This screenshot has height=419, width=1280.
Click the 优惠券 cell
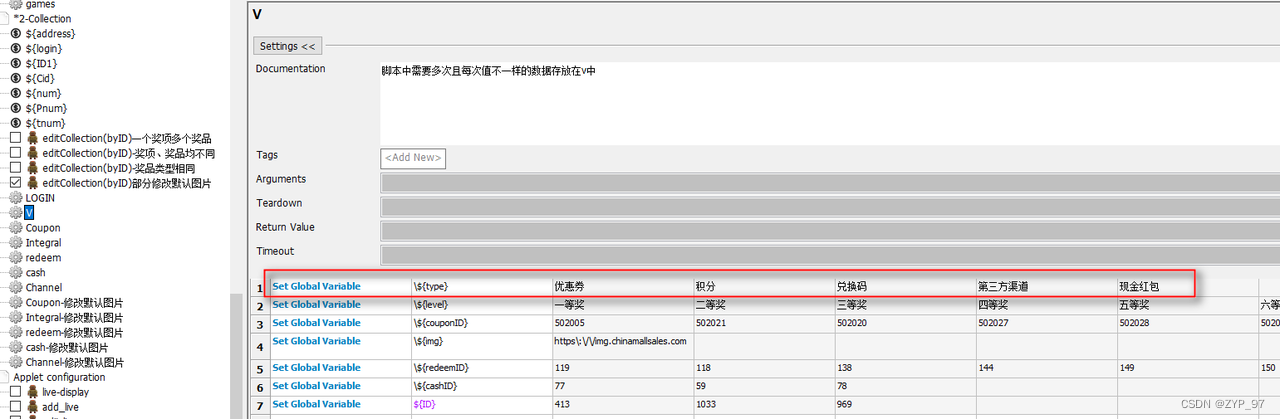tap(623, 286)
